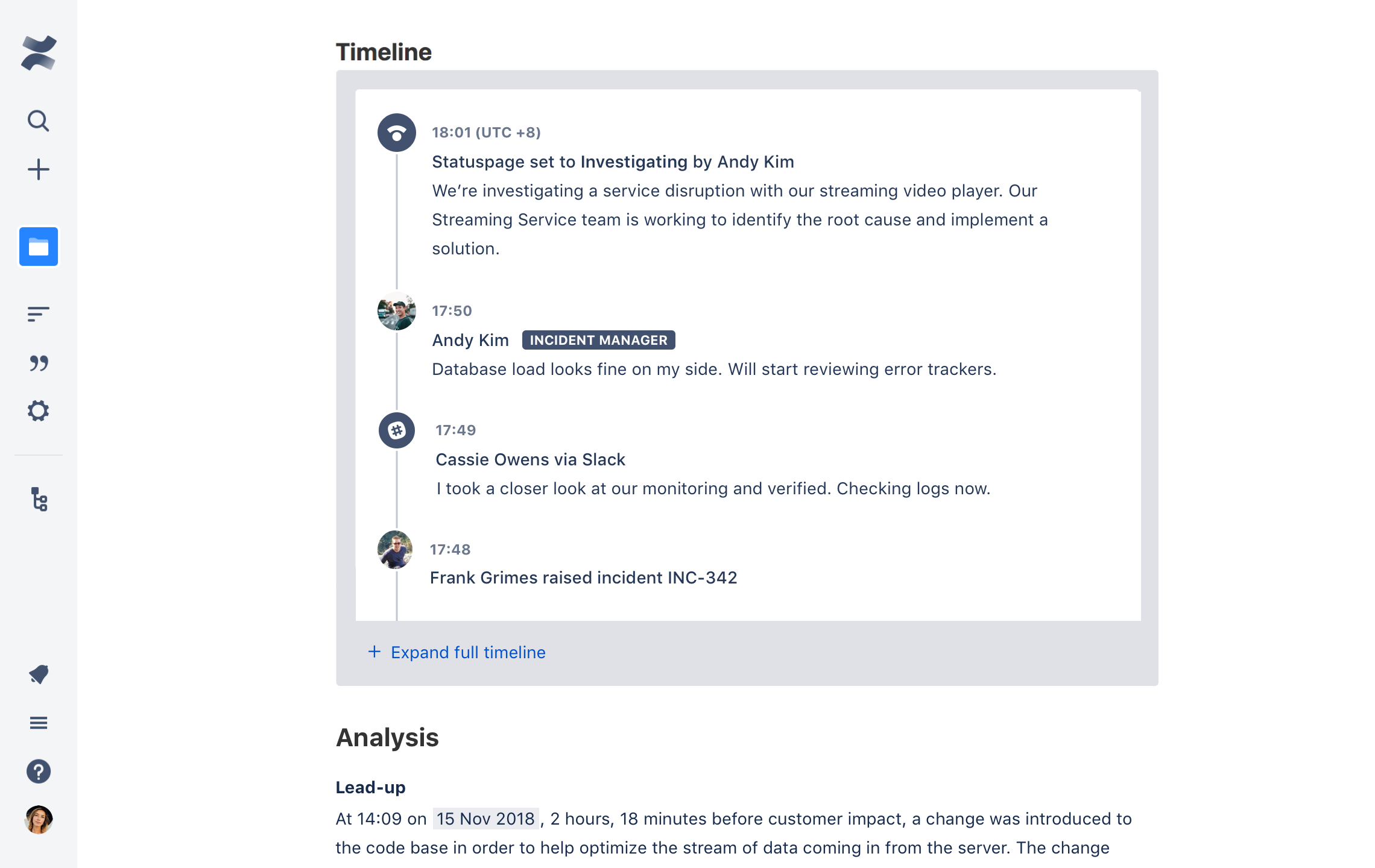
Task: Open the page tree icon
Action: (x=39, y=499)
